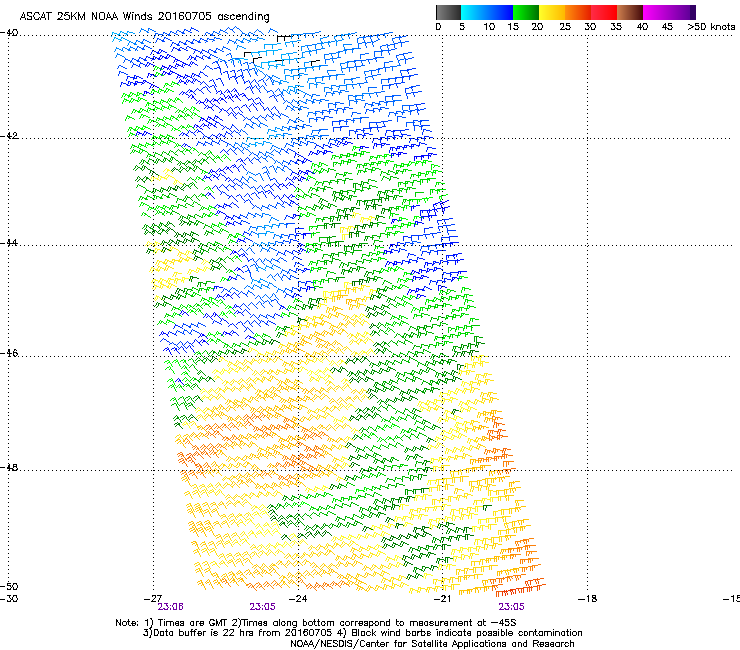Image resolution: width=740 pixels, height=650 pixels.
Task: Click the latitude label -48
Action: tap(9, 467)
